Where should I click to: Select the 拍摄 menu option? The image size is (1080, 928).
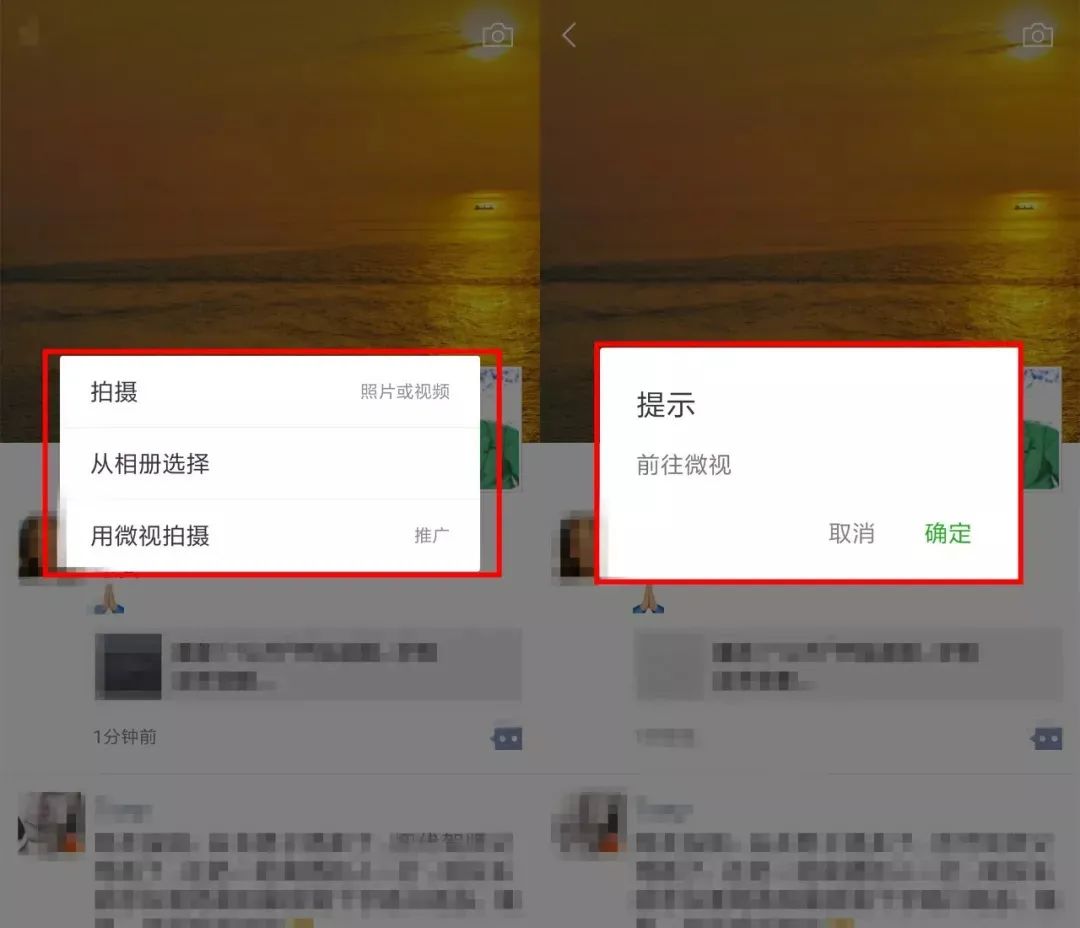click(270, 391)
